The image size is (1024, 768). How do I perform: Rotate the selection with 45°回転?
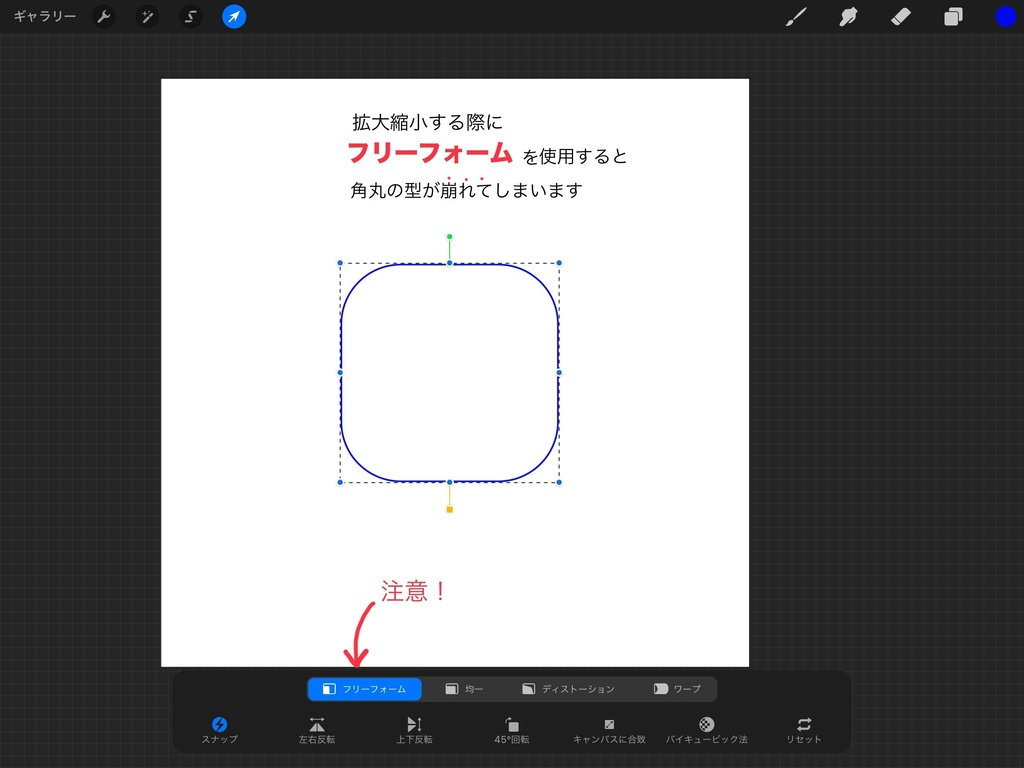pyautogui.click(x=511, y=729)
